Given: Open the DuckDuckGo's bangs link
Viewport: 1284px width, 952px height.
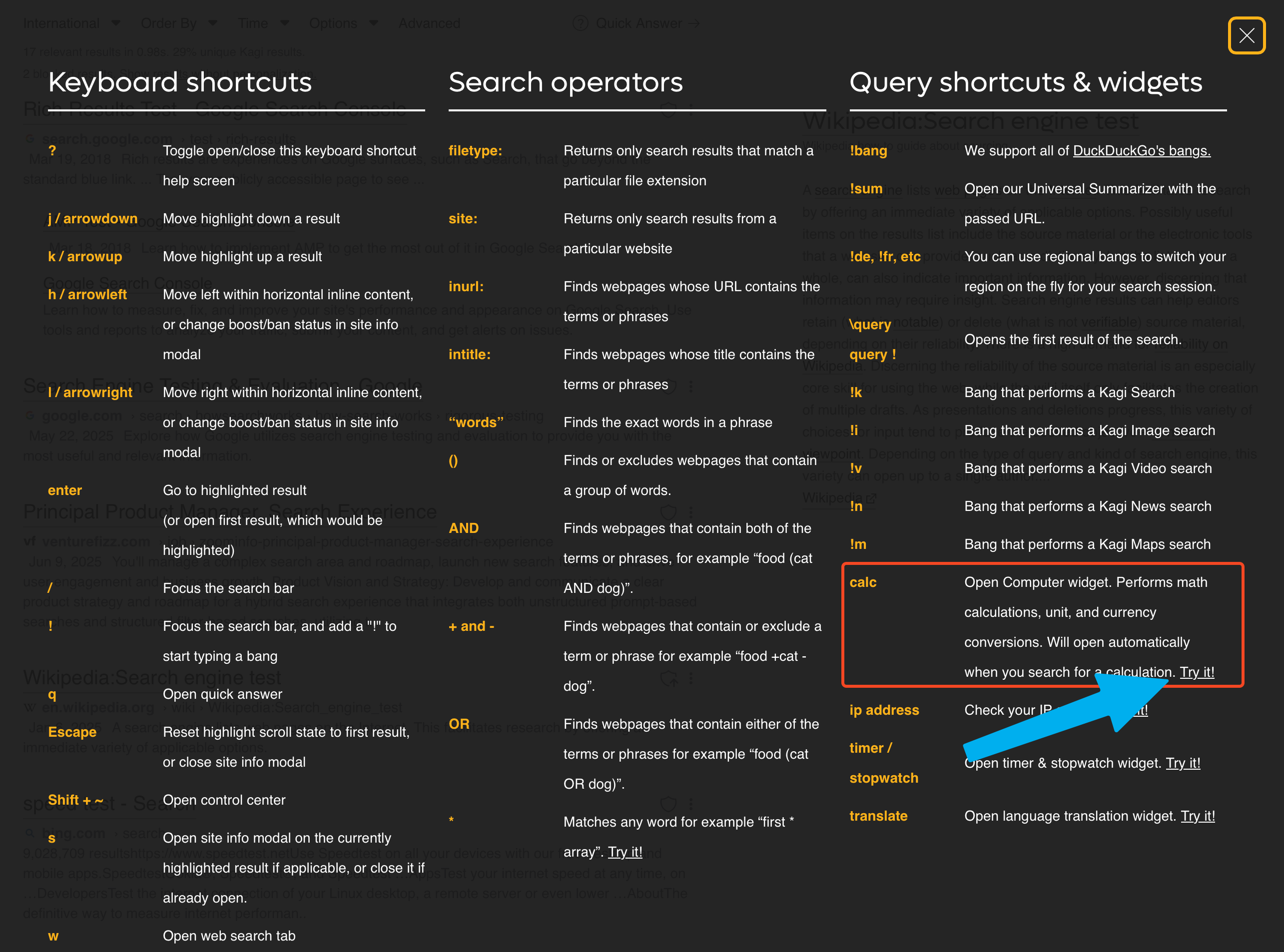Looking at the screenshot, I should [x=1141, y=151].
